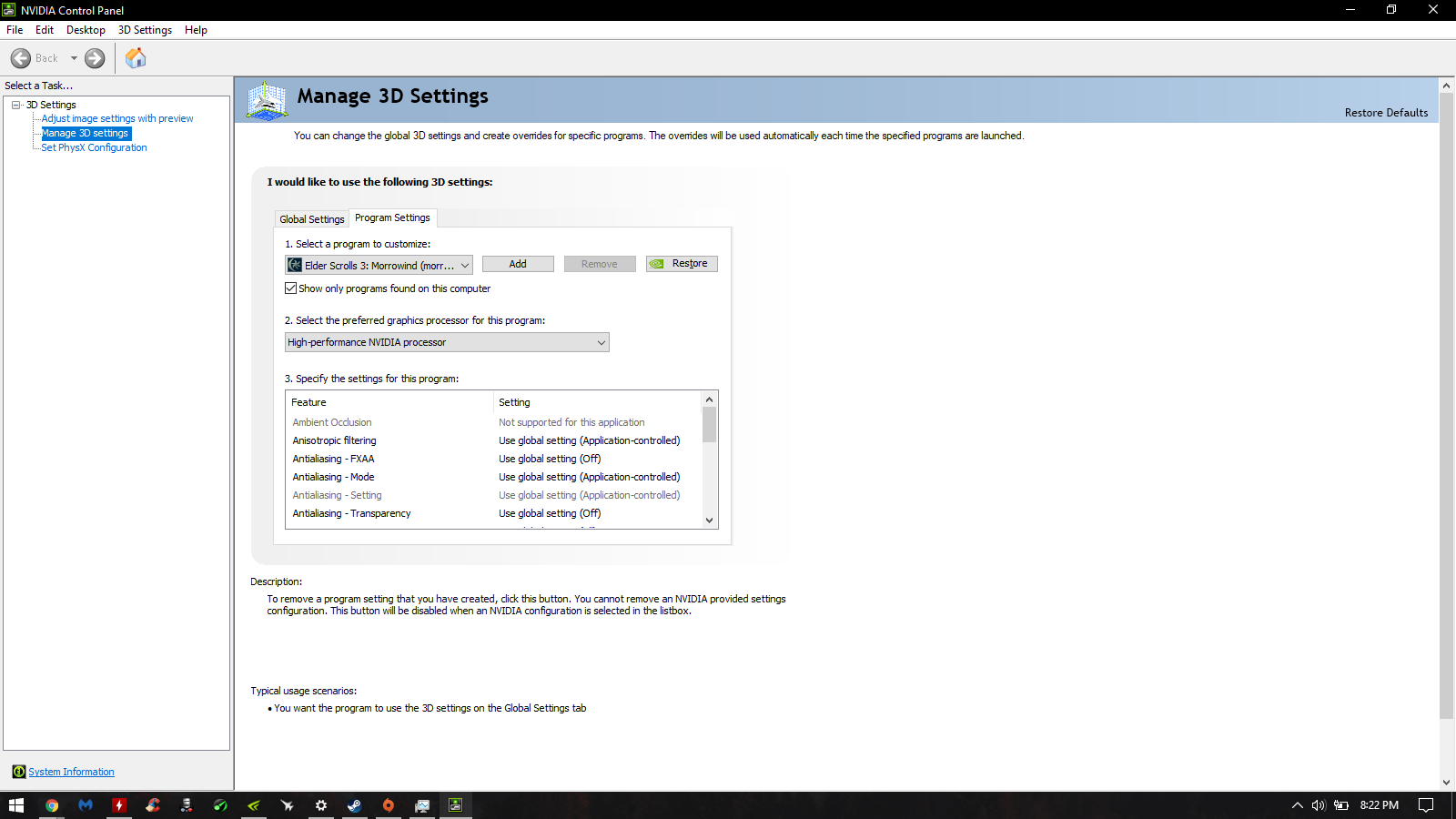Click settings list scroll-down arrow

pyautogui.click(x=709, y=521)
